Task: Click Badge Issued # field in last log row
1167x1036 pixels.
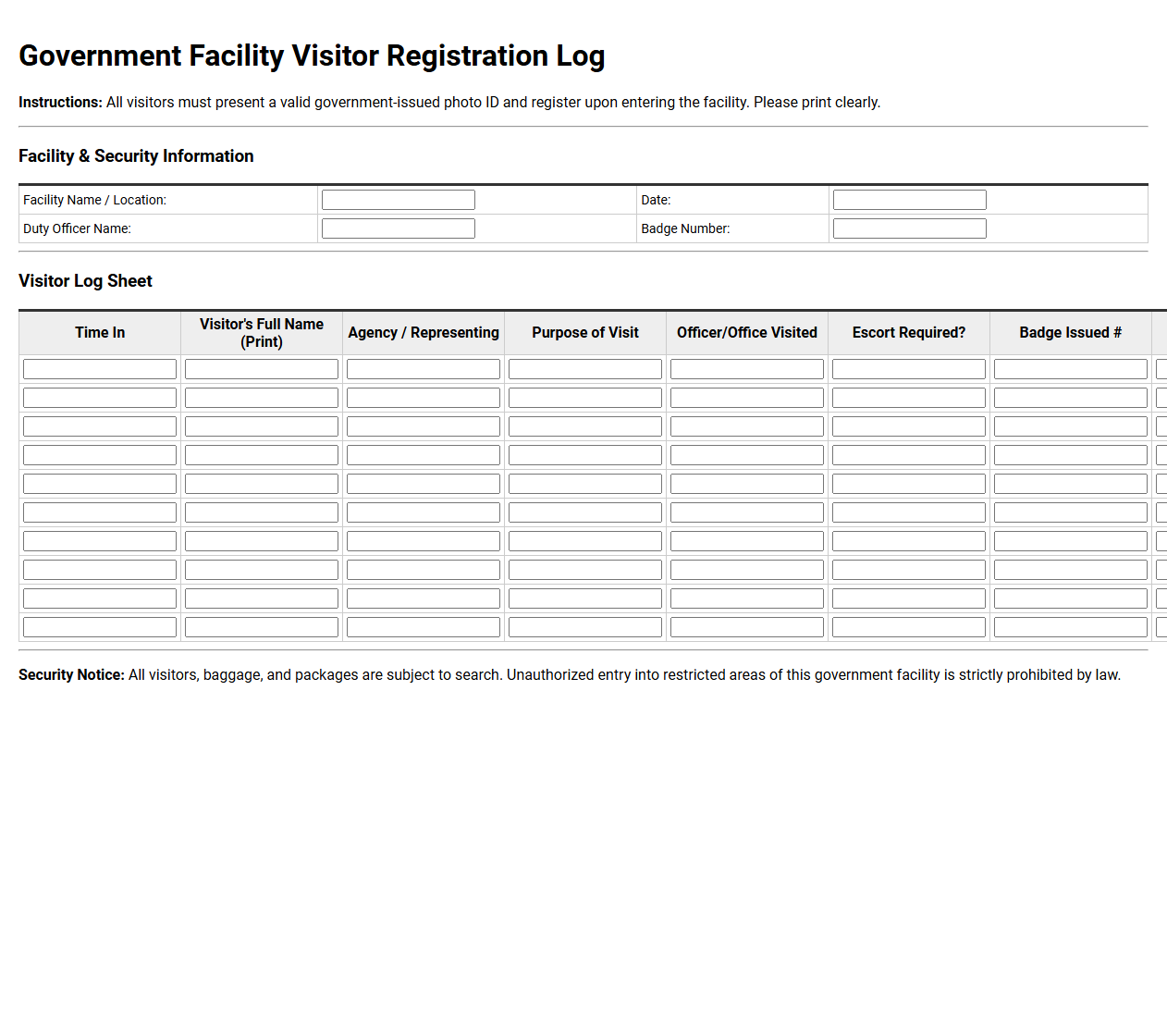Action: click(x=1071, y=627)
